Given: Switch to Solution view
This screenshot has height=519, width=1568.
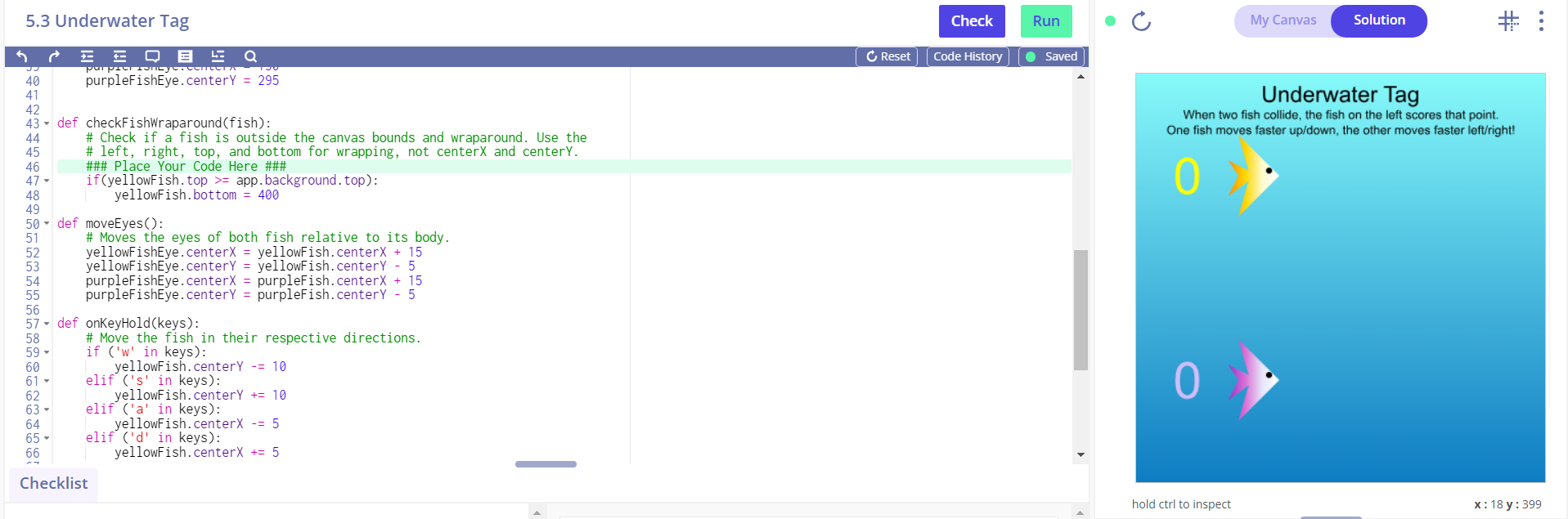Looking at the screenshot, I should point(1379,20).
